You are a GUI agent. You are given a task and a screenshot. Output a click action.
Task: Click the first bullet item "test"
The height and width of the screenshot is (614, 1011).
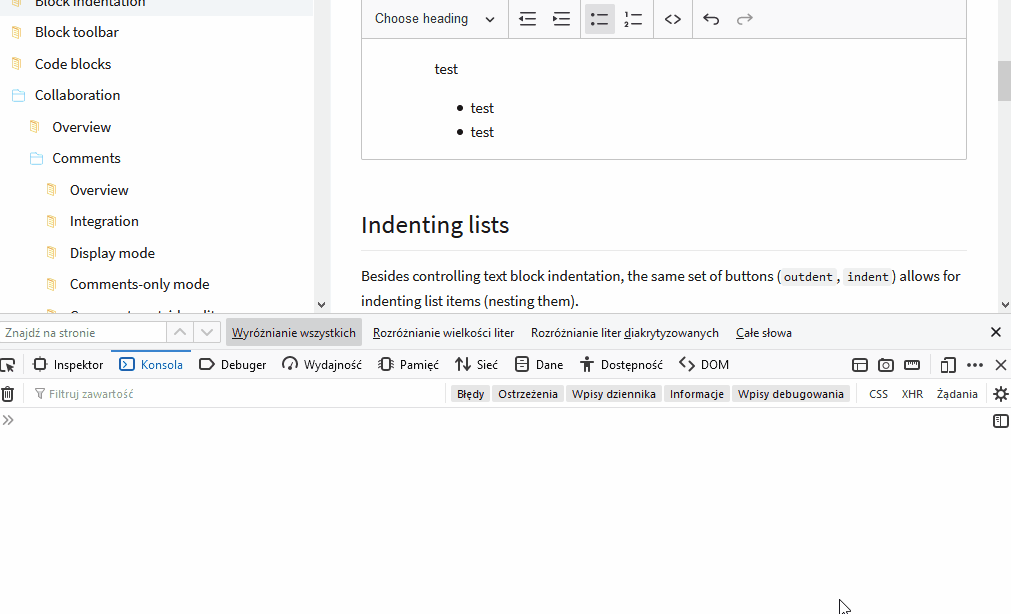tap(482, 108)
